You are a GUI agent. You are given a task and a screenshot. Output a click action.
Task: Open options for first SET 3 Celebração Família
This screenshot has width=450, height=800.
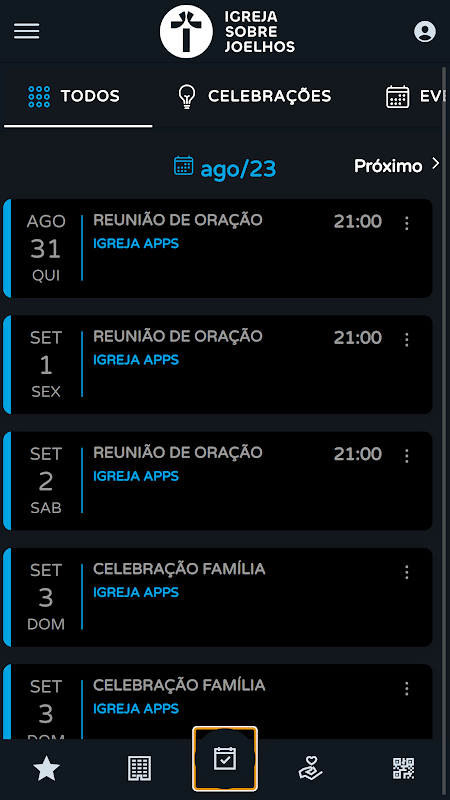coord(407,572)
